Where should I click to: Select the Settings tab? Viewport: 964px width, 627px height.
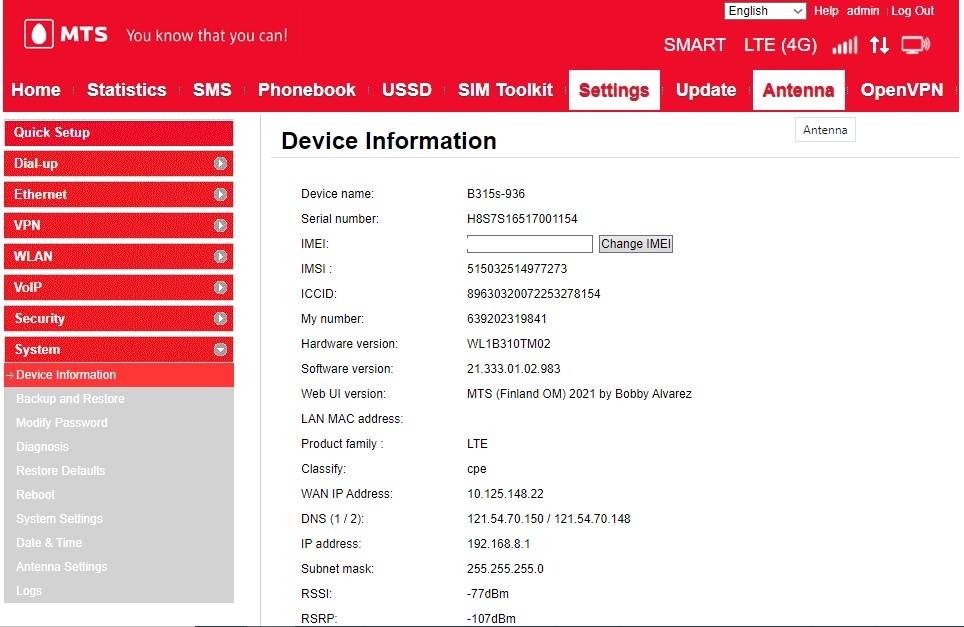614,90
